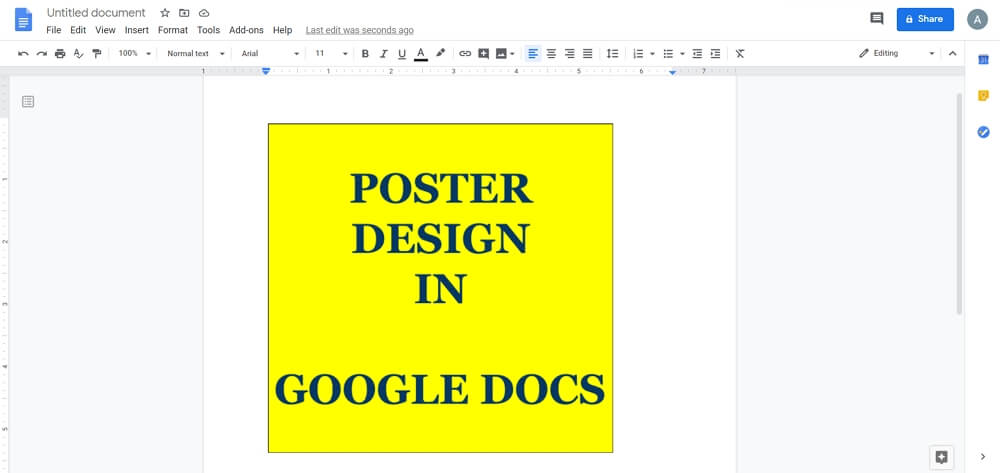This screenshot has height=473, width=1000.
Task: Open the Format menu
Action: click(173, 30)
